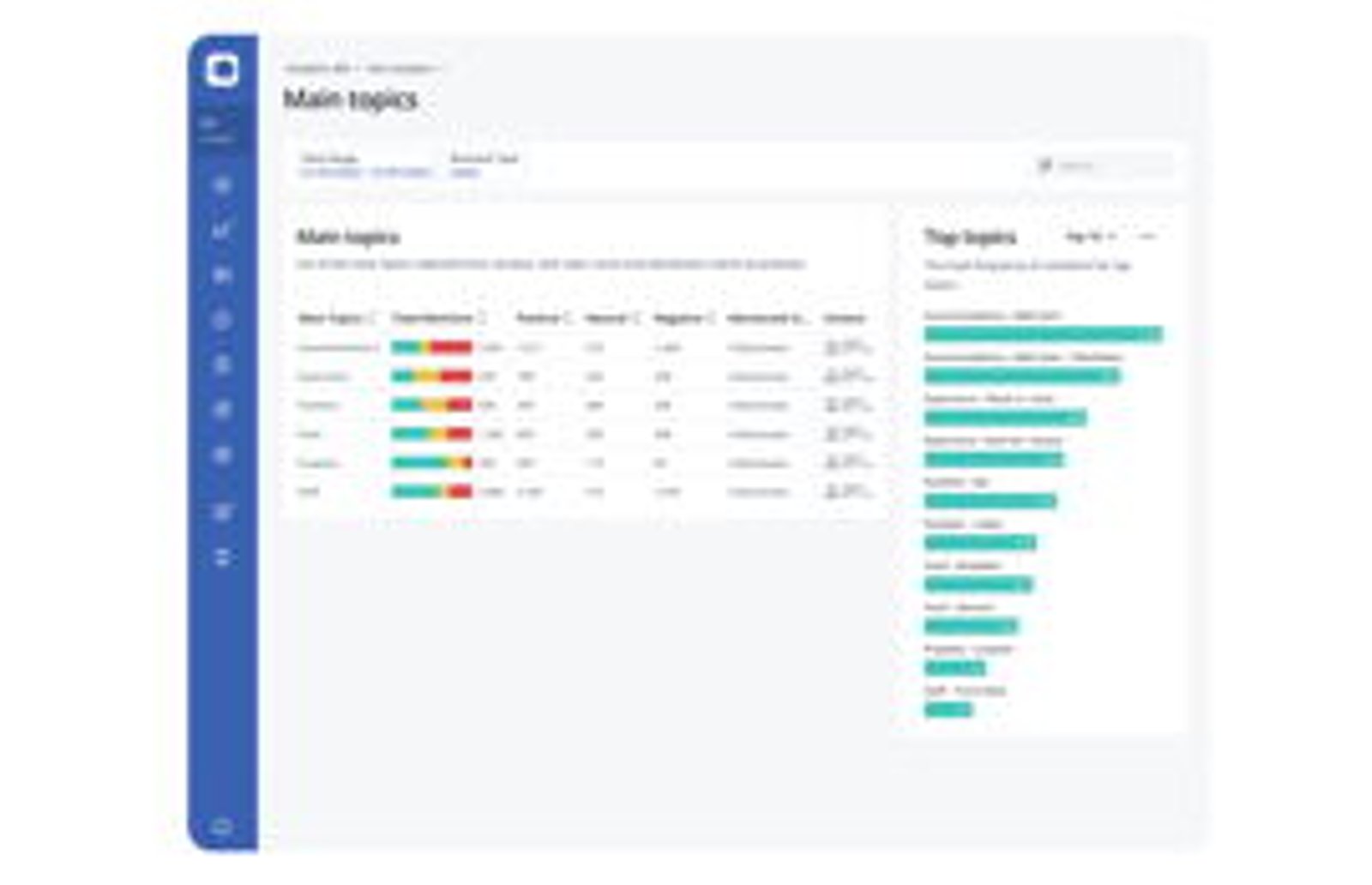This screenshot has height=885, width=1372.
Task: Open the first topic name in the table
Action: point(337,347)
